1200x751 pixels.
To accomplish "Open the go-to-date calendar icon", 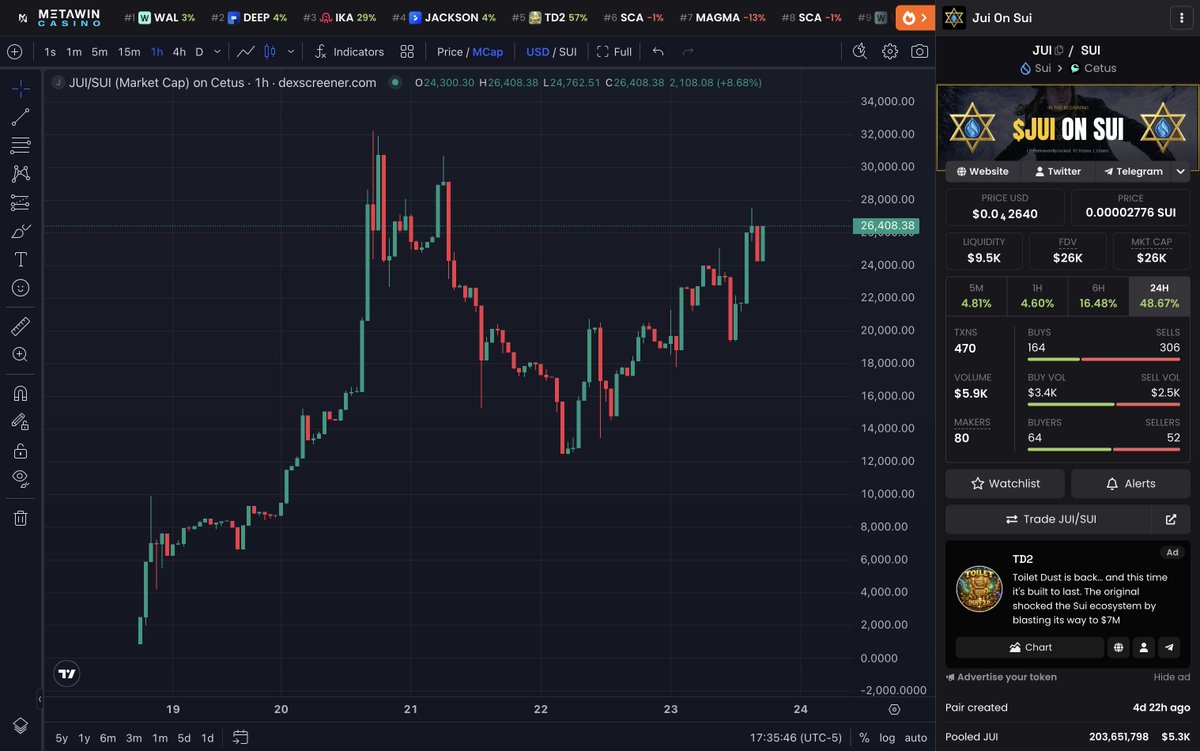I will pos(240,738).
